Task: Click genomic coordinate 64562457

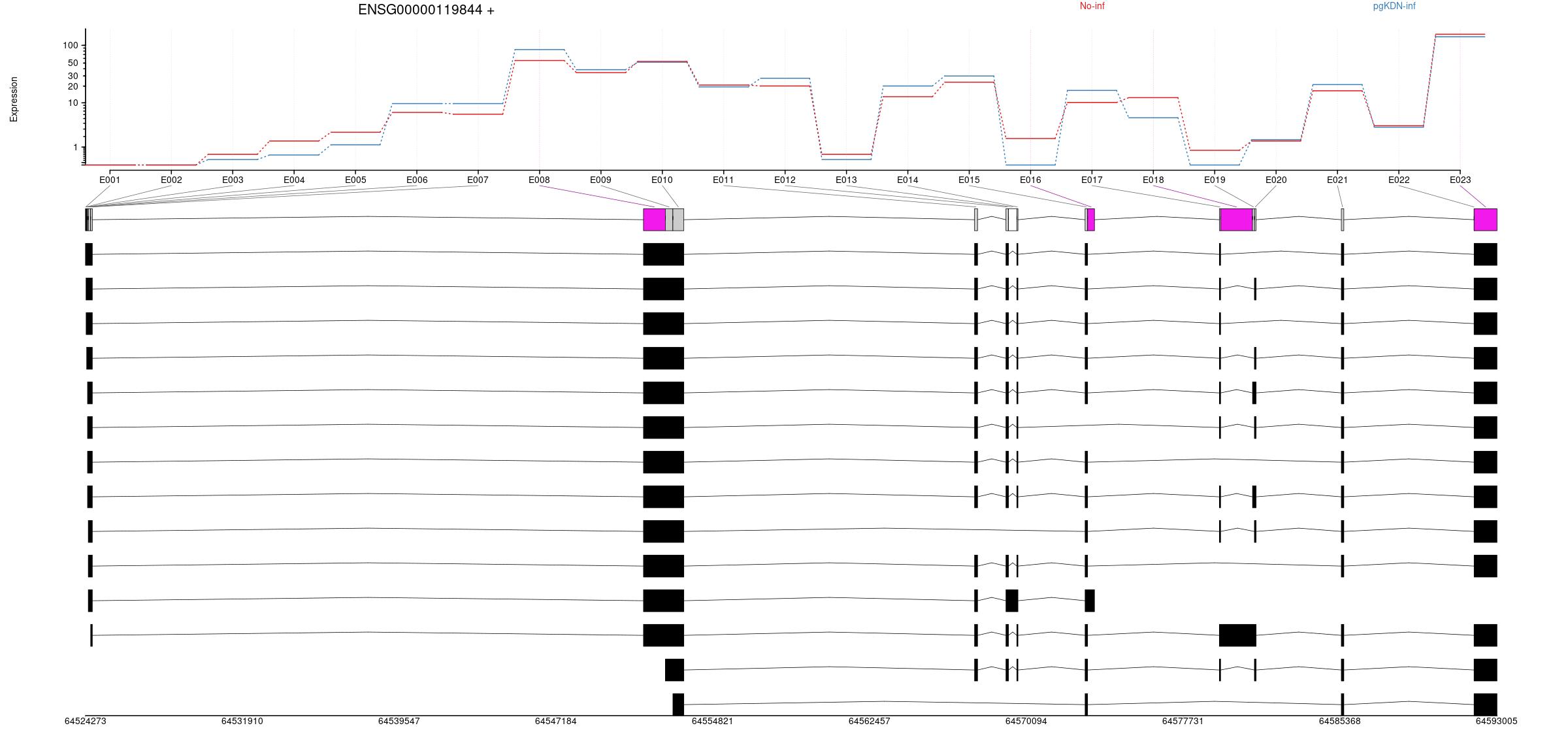Action: pyautogui.click(x=870, y=722)
